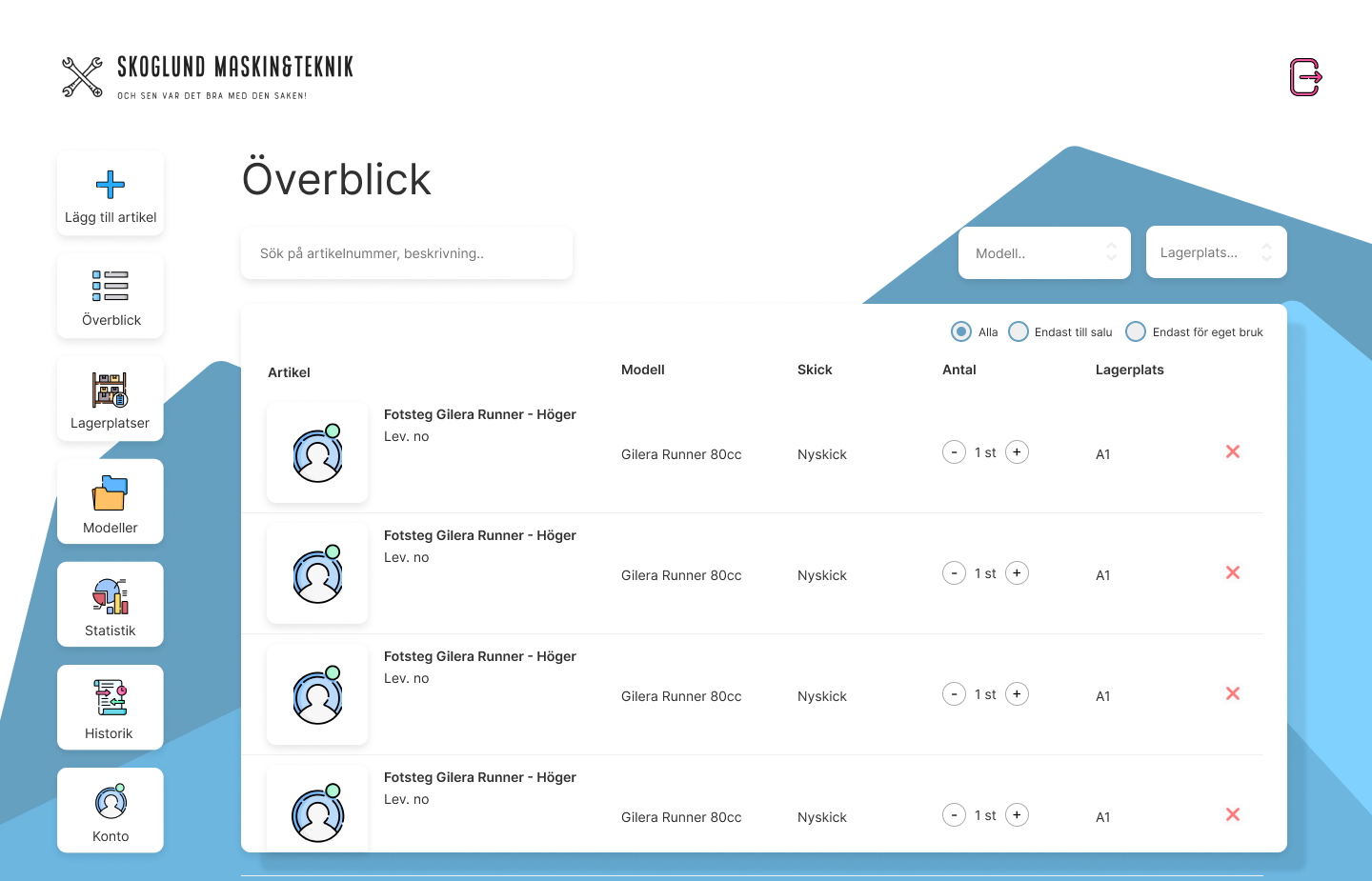The height and width of the screenshot is (881, 1372).
Task: Click the Antal column header
Action: point(959,370)
